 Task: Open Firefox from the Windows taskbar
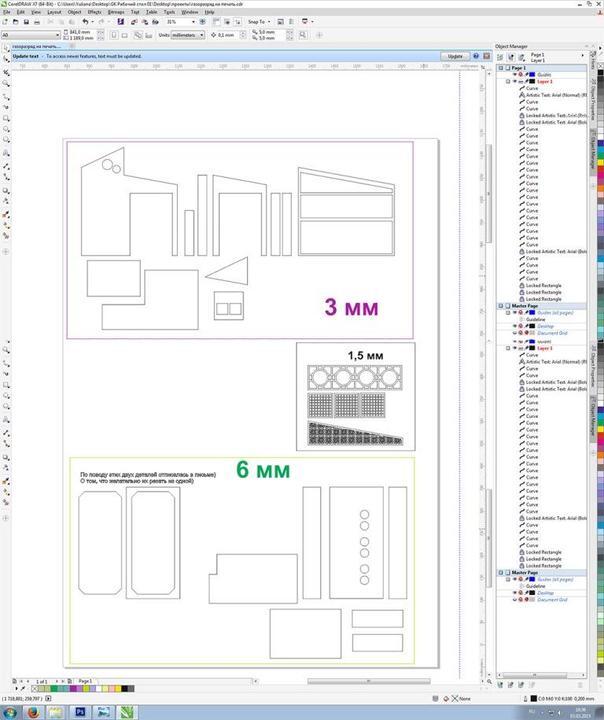tap(33, 712)
